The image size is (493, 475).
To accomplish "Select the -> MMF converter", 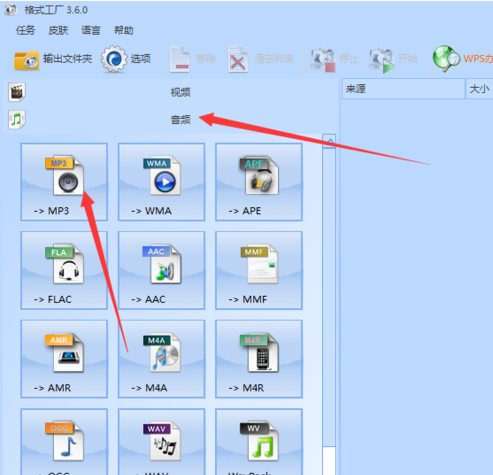I will (x=259, y=270).
